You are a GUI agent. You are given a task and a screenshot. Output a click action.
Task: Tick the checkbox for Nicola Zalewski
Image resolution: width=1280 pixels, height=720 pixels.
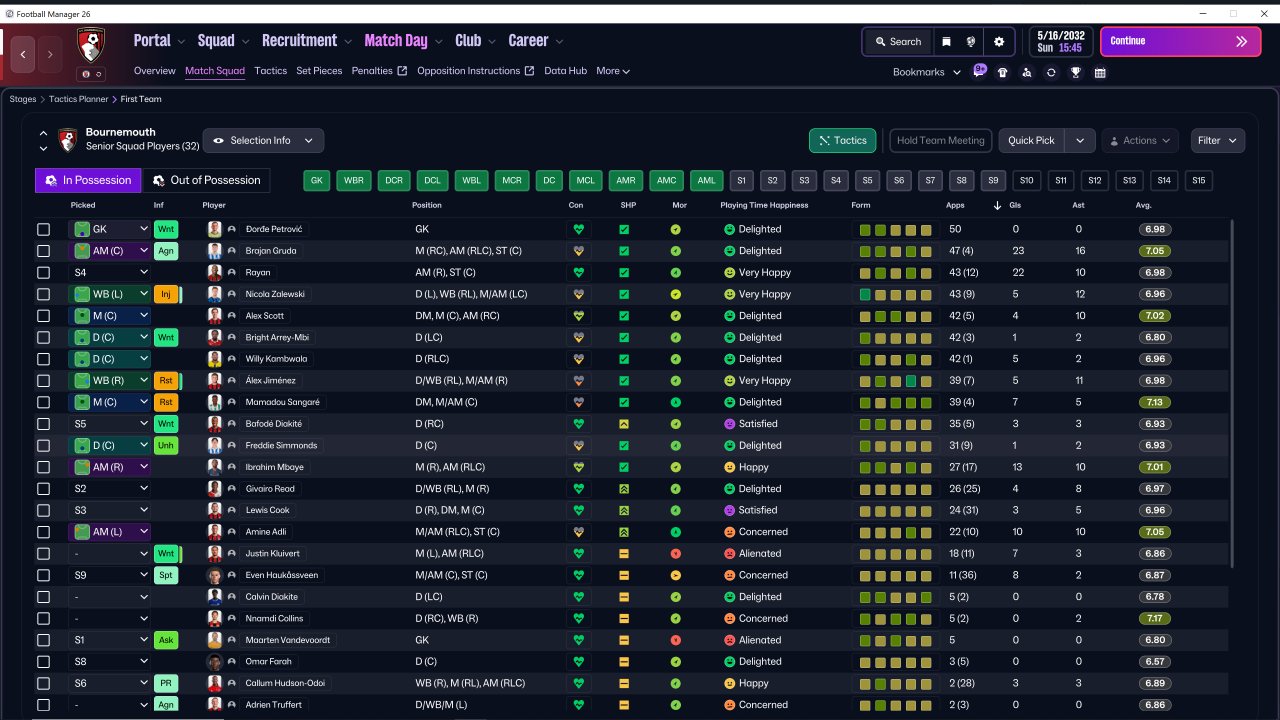(x=43, y=294)
